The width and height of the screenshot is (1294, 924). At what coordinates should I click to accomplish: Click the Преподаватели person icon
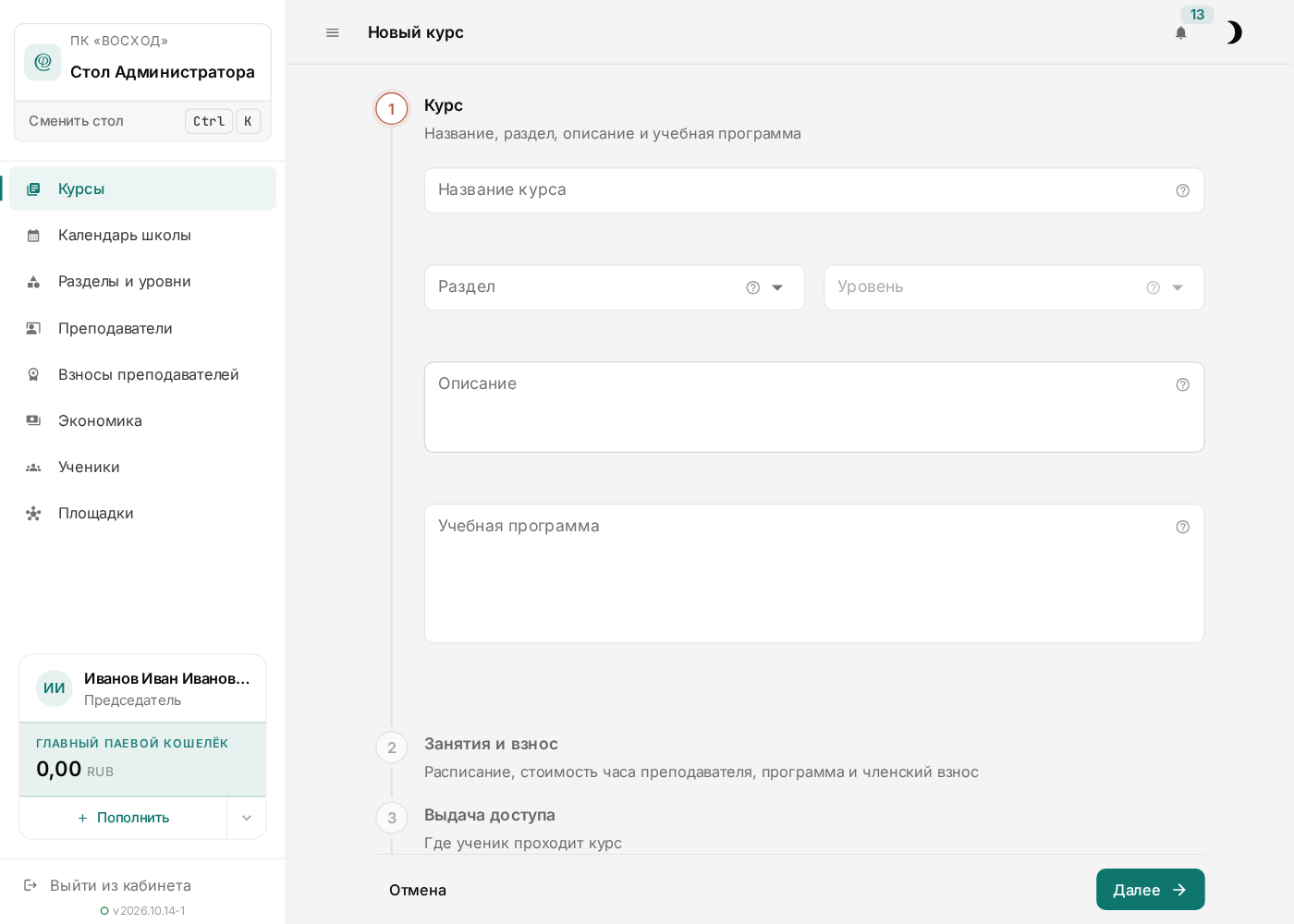[33, 328]
